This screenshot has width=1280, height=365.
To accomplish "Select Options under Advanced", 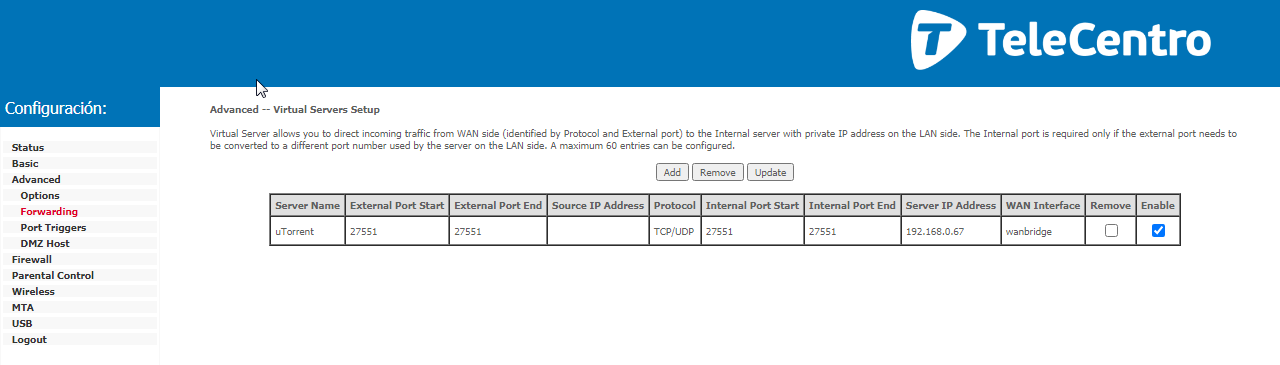I will click(40, 196).
